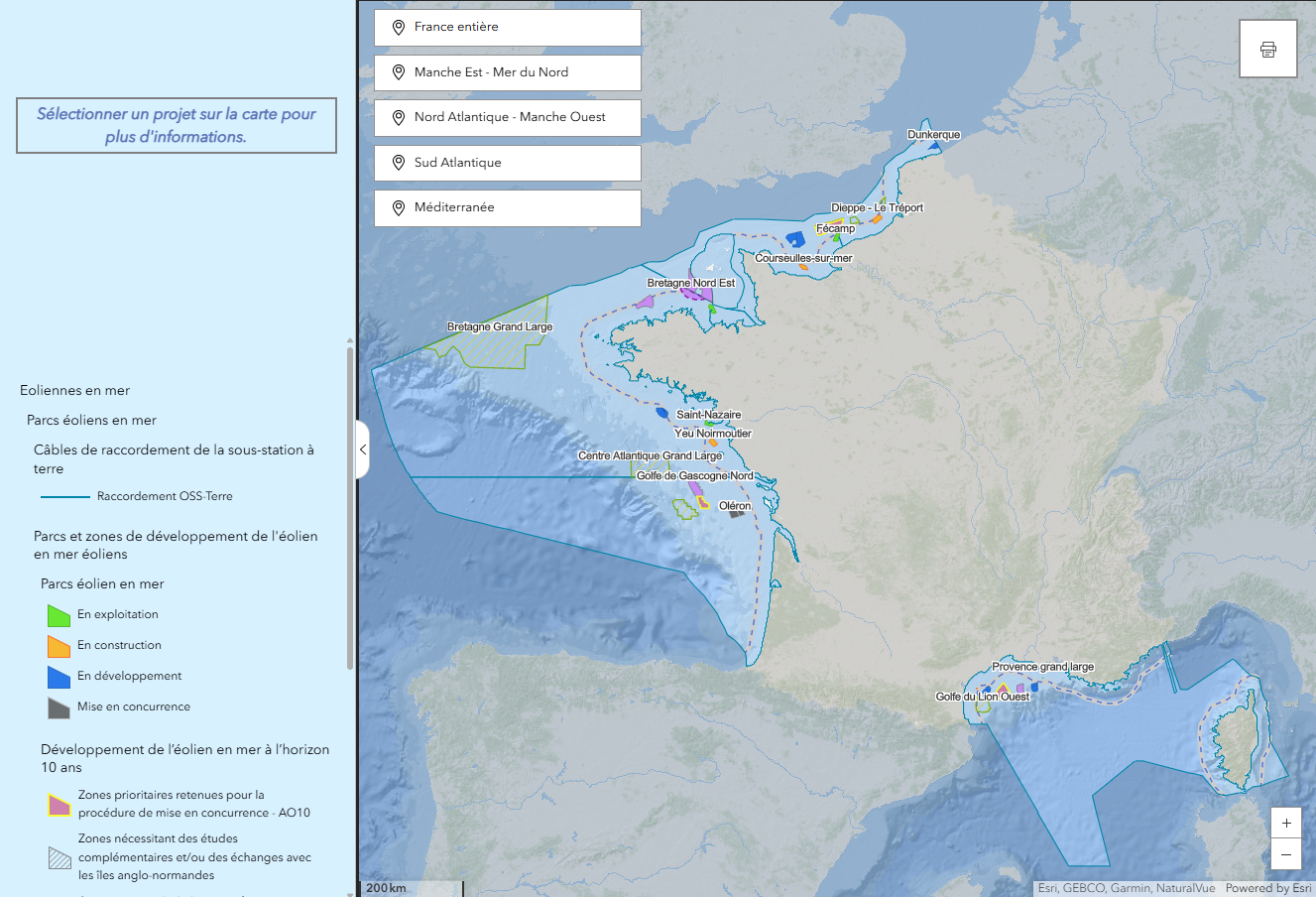Select the Bretagne Grand Large zone label
This screenshot has height=897, width=1316.
500,326
